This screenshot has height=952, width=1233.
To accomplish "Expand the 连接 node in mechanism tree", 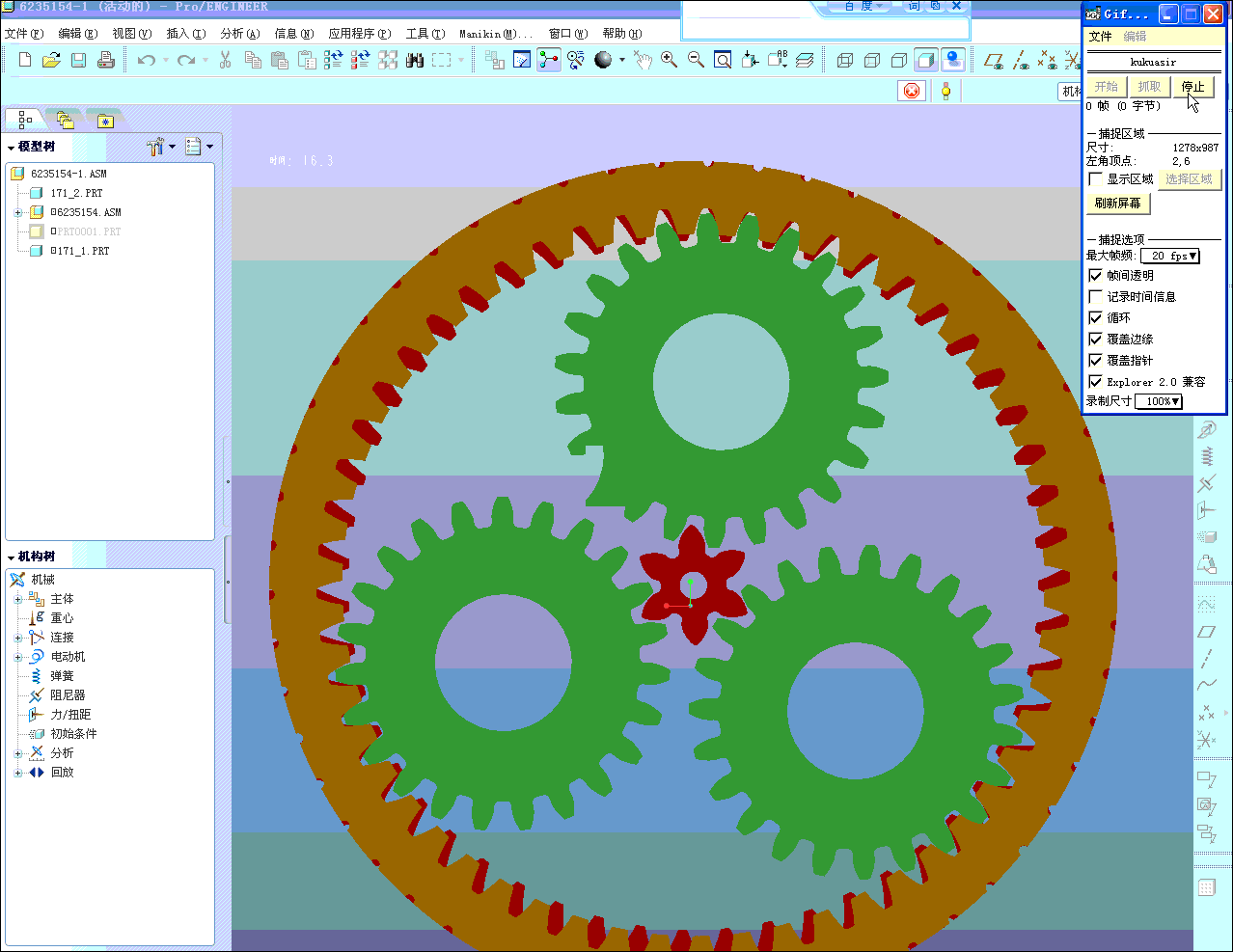I will tap(18, 638).
